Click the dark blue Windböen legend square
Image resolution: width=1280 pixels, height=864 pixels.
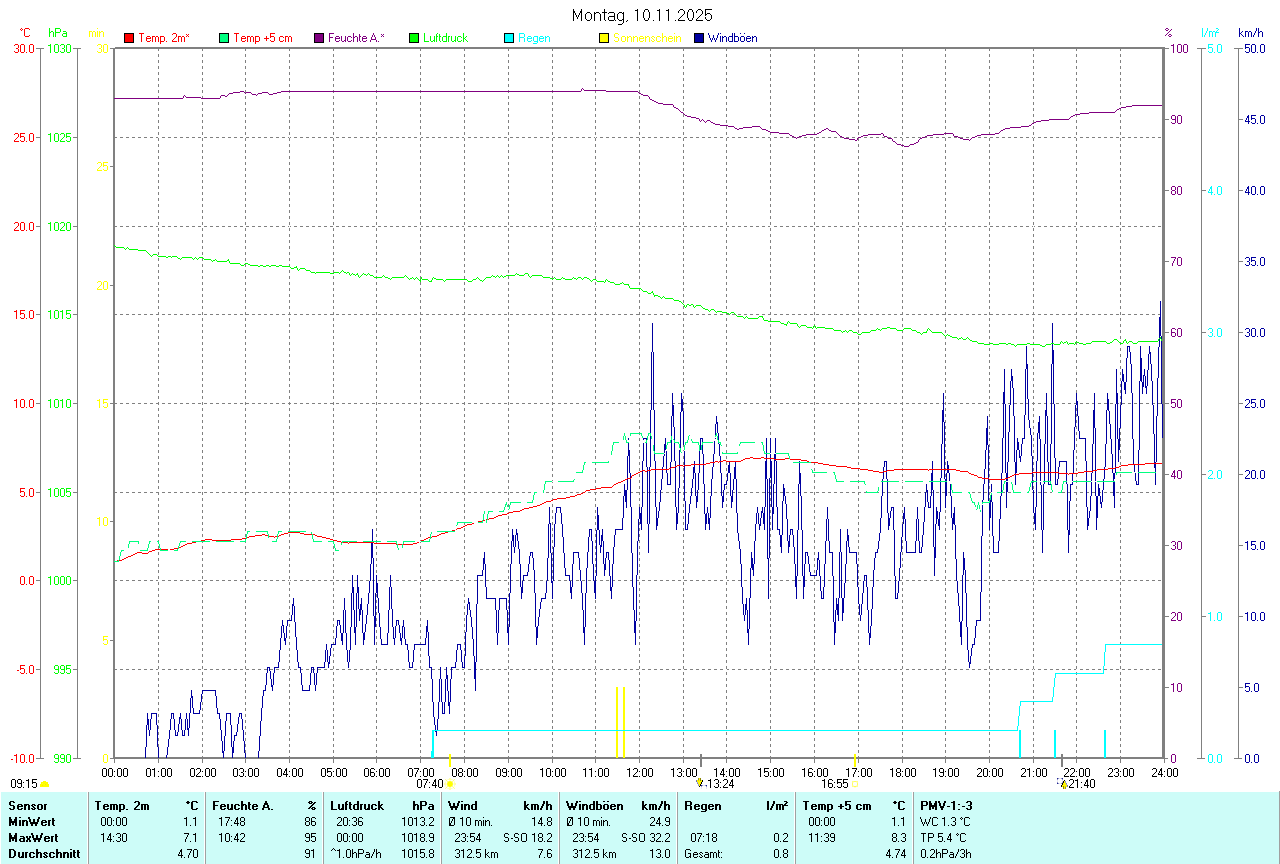click(699, 38)
